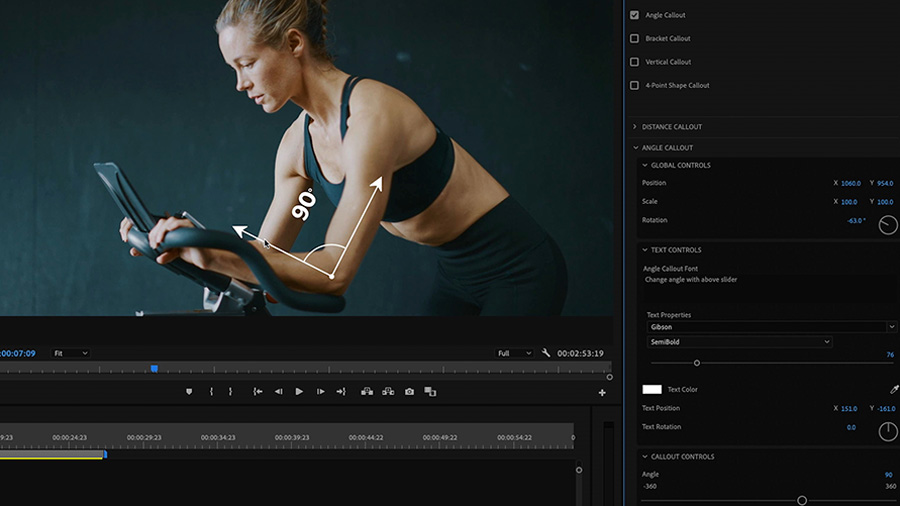
Task: Click the 00:00:39:23 timeline ruler label
Action: pos(292,437)
